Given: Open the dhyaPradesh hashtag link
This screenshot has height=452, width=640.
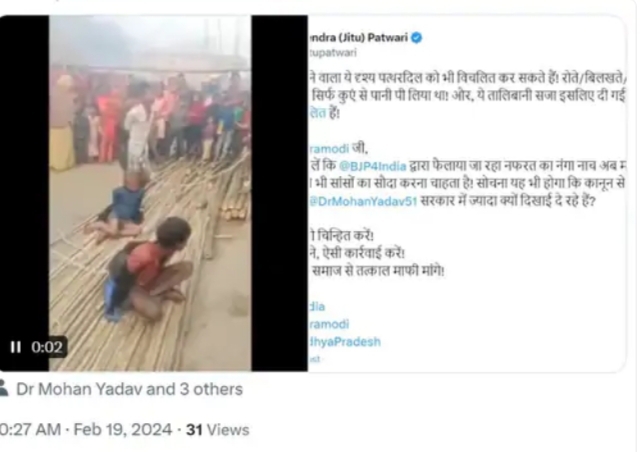Looking at the screenshot, I should (344, 341).
